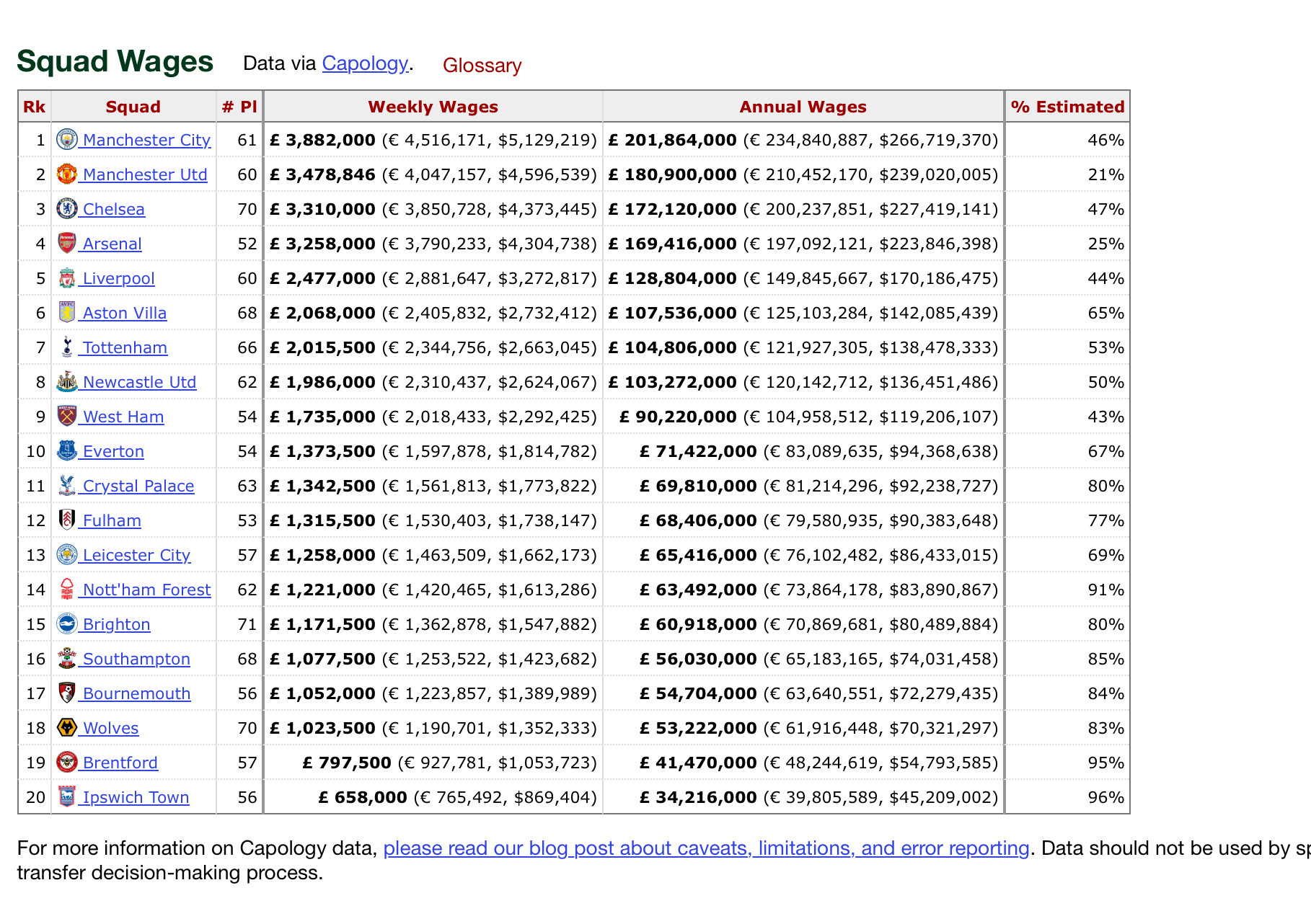Open the Crystal Palace squad link
Viewport: 1311px width, 924px height.
[x=138, y=486]
